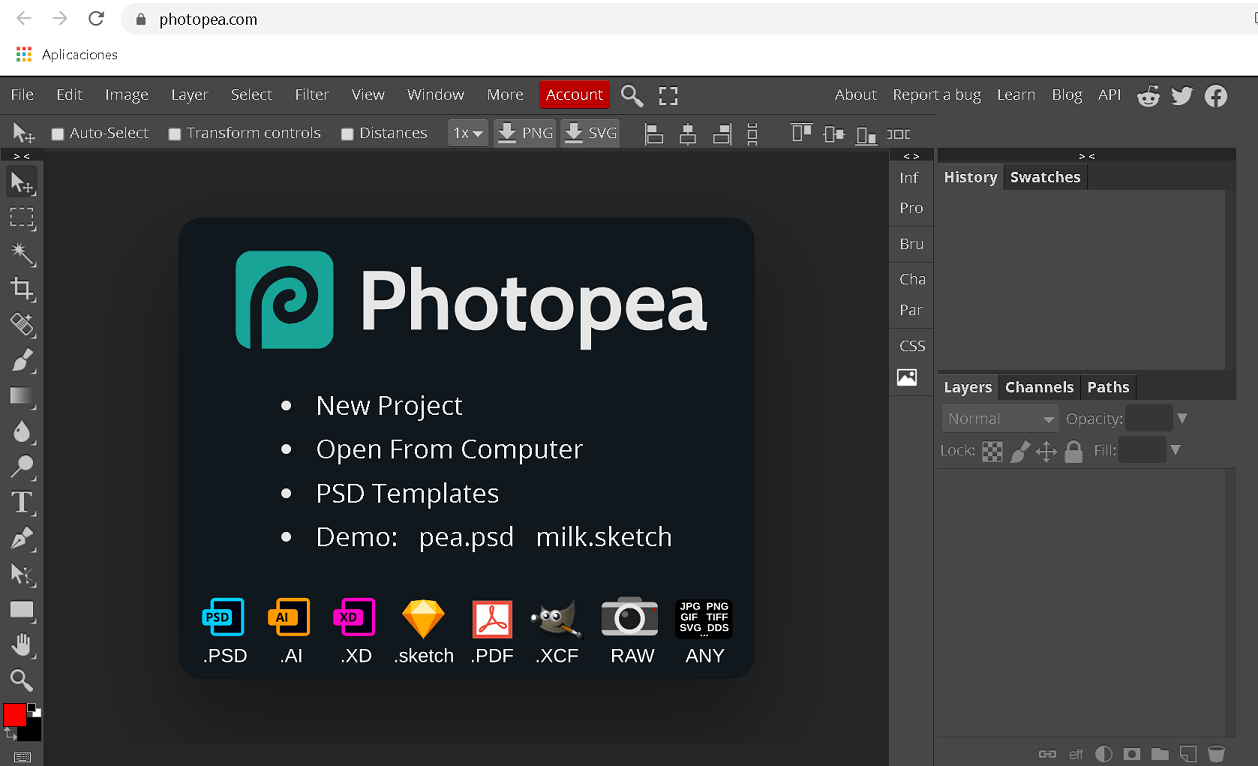Switch to the Paths tab
1258x766 pixels.
click(x=1108, y=387)
